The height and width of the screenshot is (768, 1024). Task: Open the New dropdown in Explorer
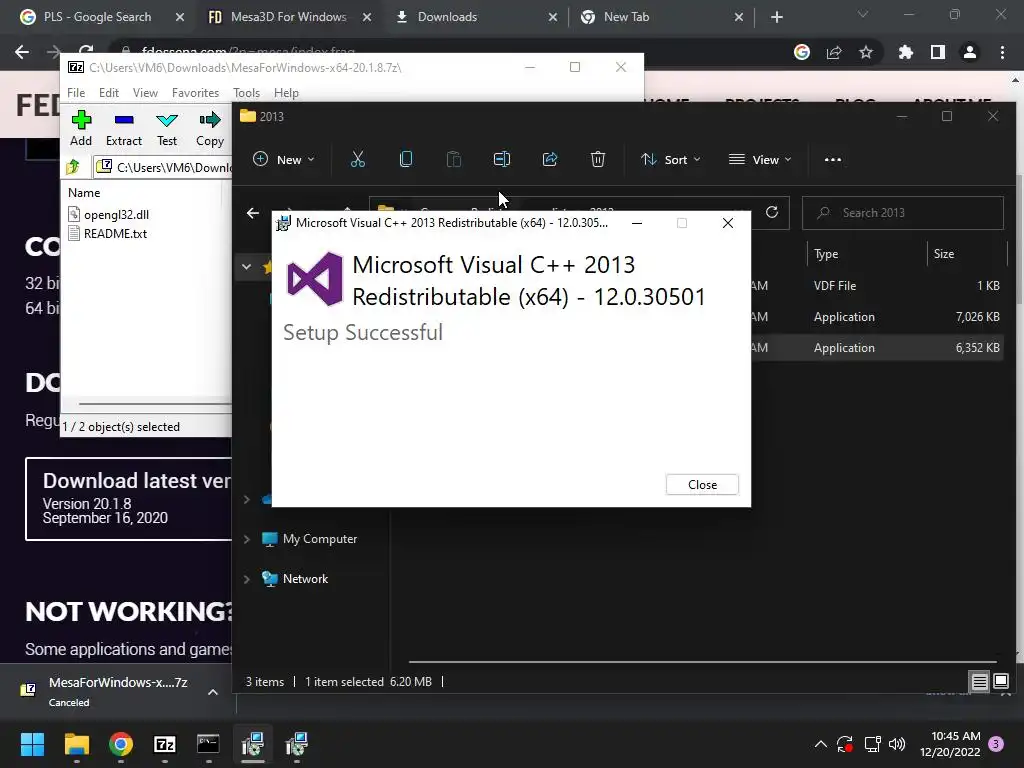coord(283,159)
